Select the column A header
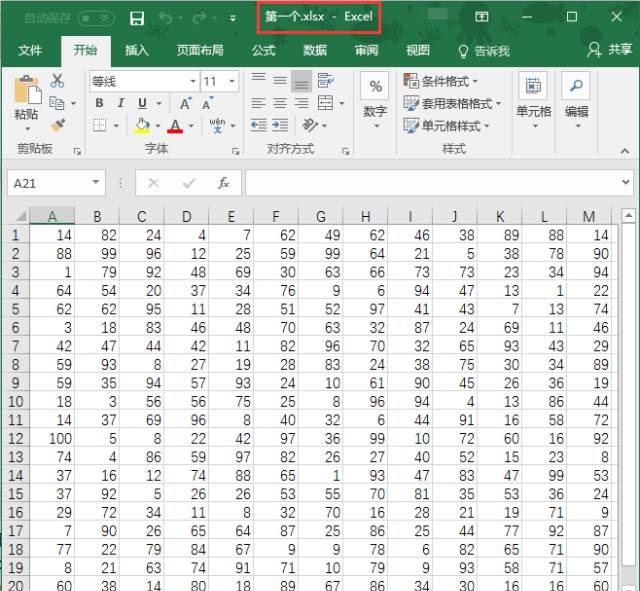Image resolution: width=640 pixels, height=591 pixels. click(52, 216)
